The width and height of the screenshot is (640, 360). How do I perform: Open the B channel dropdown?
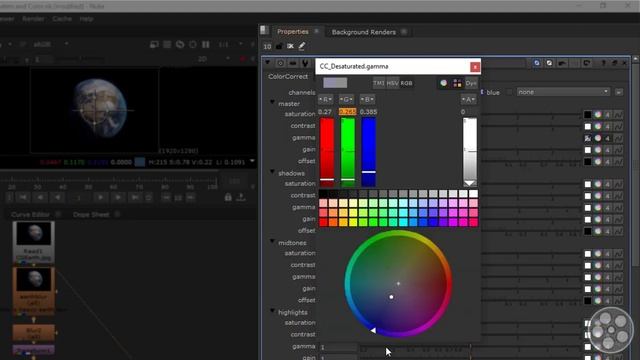pyautogui.click(x=367, y=100)
